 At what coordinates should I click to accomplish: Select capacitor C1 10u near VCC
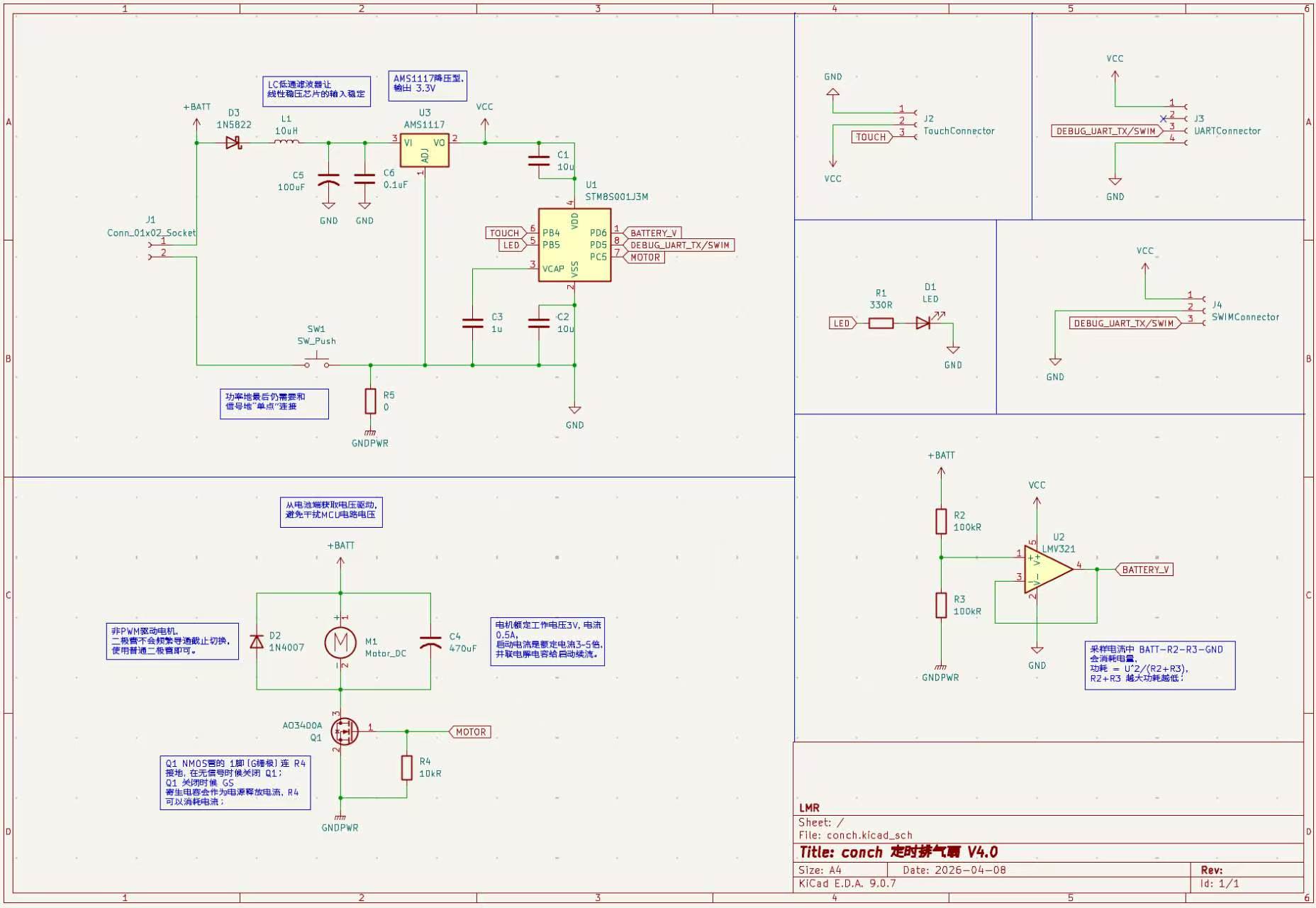(x=539, y=160)
